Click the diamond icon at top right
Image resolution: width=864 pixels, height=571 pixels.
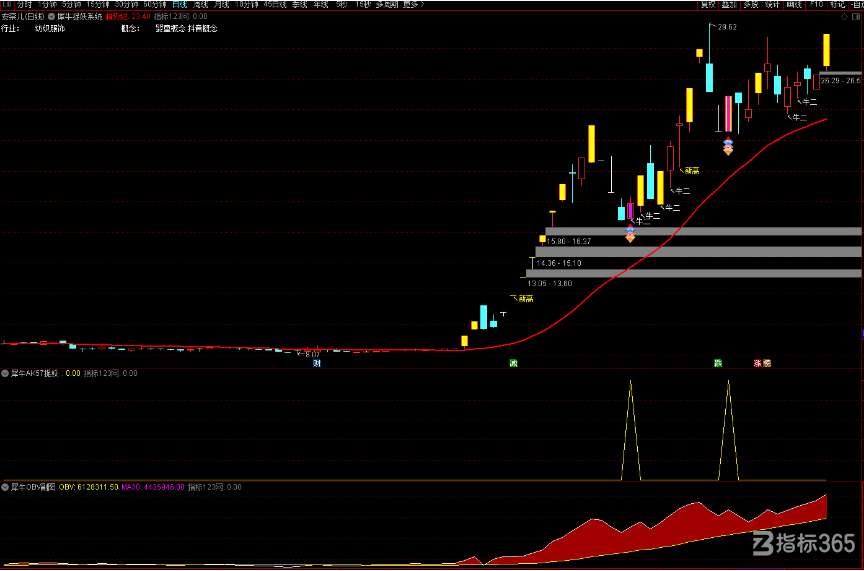(844, 17)
